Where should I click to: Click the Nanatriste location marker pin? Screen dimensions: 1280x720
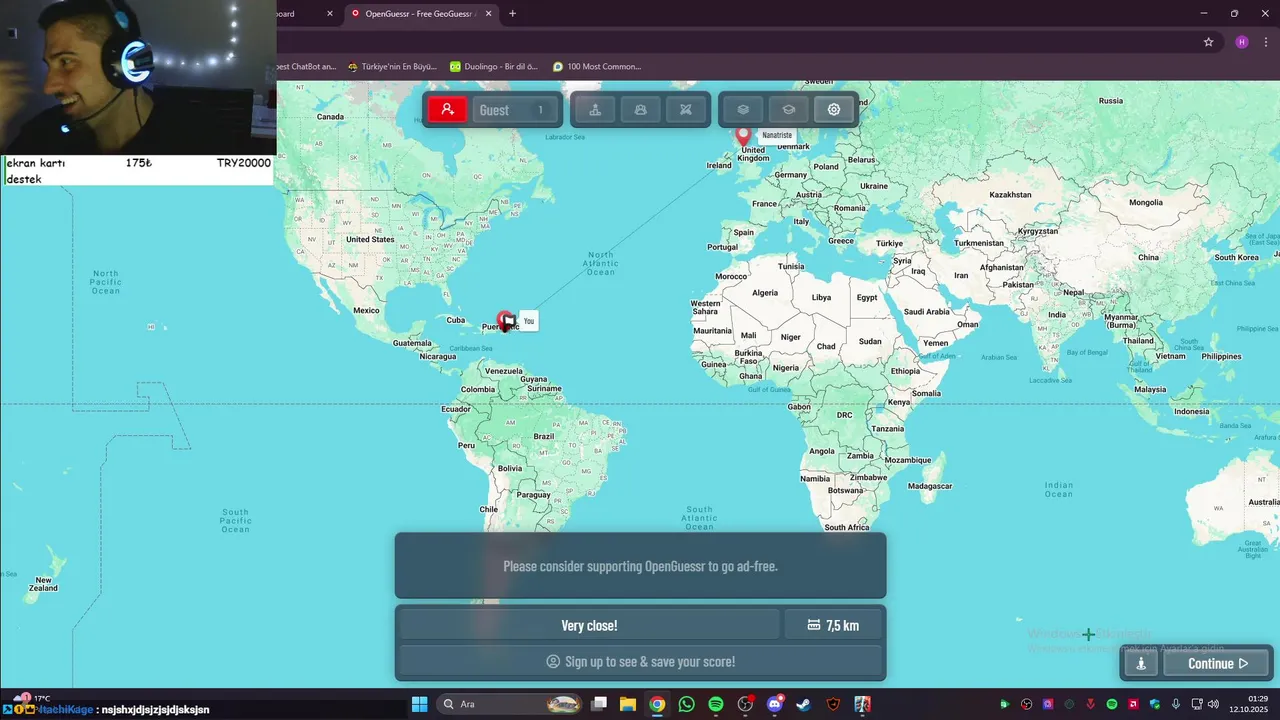pos(743,137)
